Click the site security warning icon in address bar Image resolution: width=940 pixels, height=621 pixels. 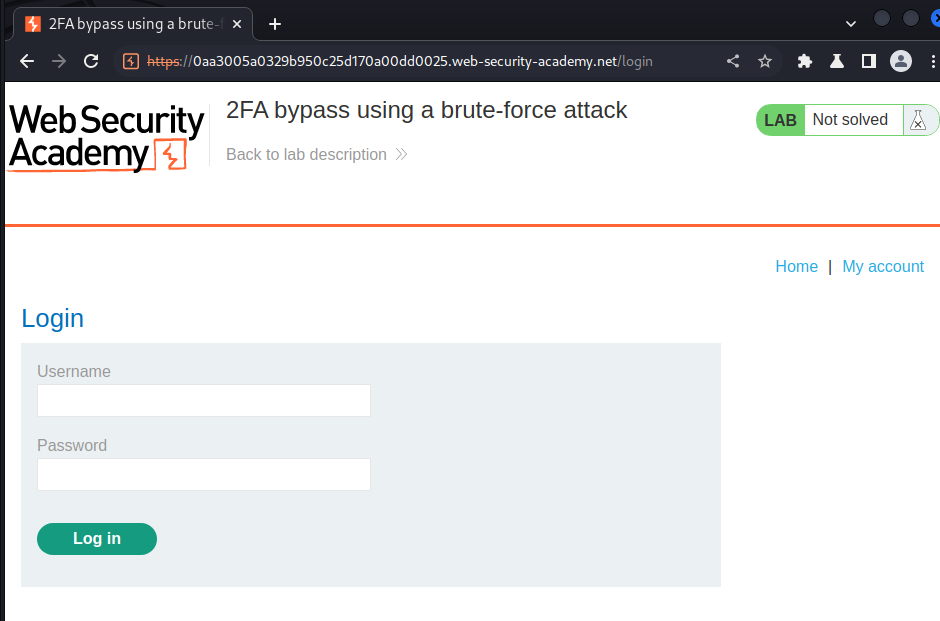point(131,61)
